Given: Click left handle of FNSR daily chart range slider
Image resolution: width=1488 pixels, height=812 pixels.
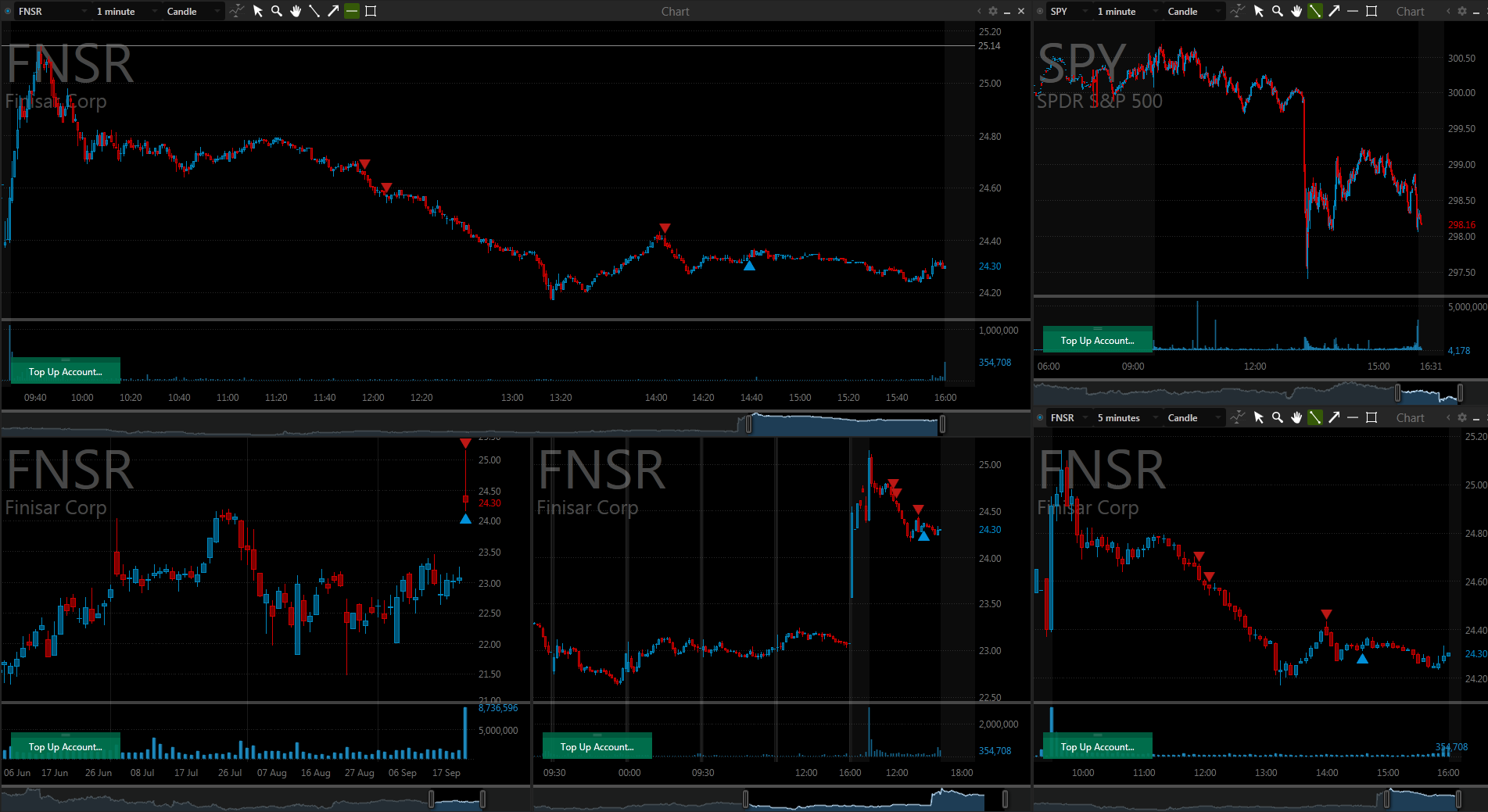Looking at the screenshot, I should pos(431,799).
